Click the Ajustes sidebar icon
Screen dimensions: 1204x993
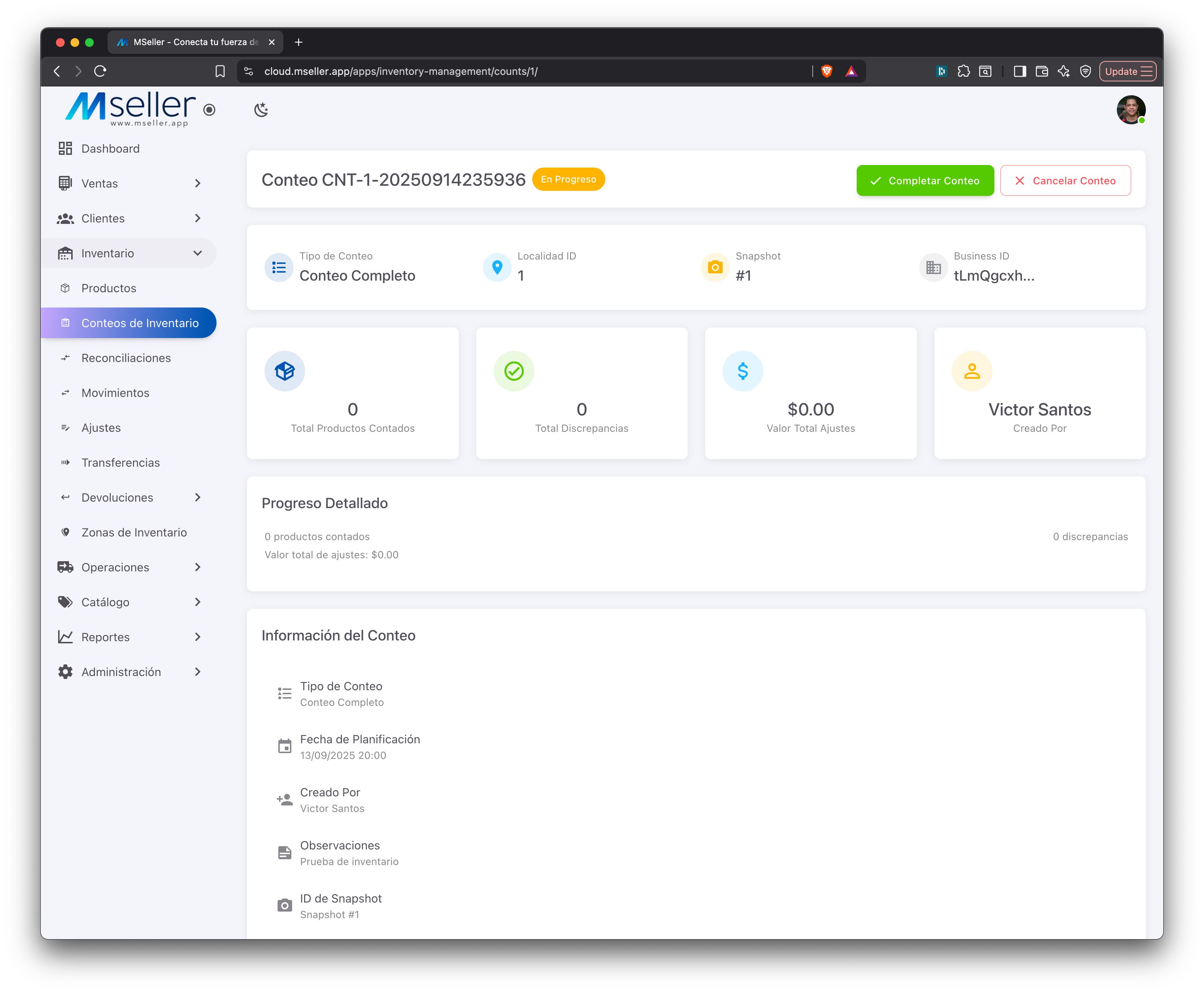(66, 428)
